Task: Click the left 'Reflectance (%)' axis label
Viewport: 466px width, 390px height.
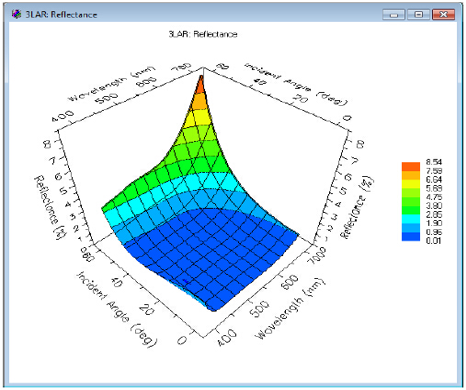Action: pos(50,207)
